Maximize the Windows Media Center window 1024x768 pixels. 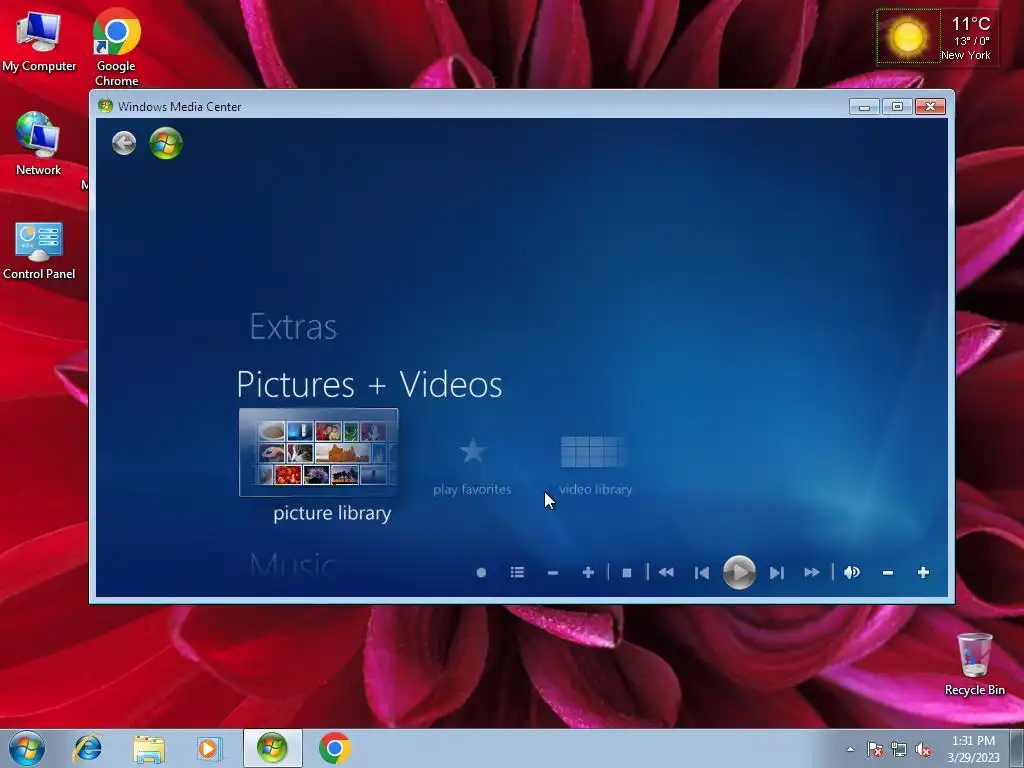point(897,106)
